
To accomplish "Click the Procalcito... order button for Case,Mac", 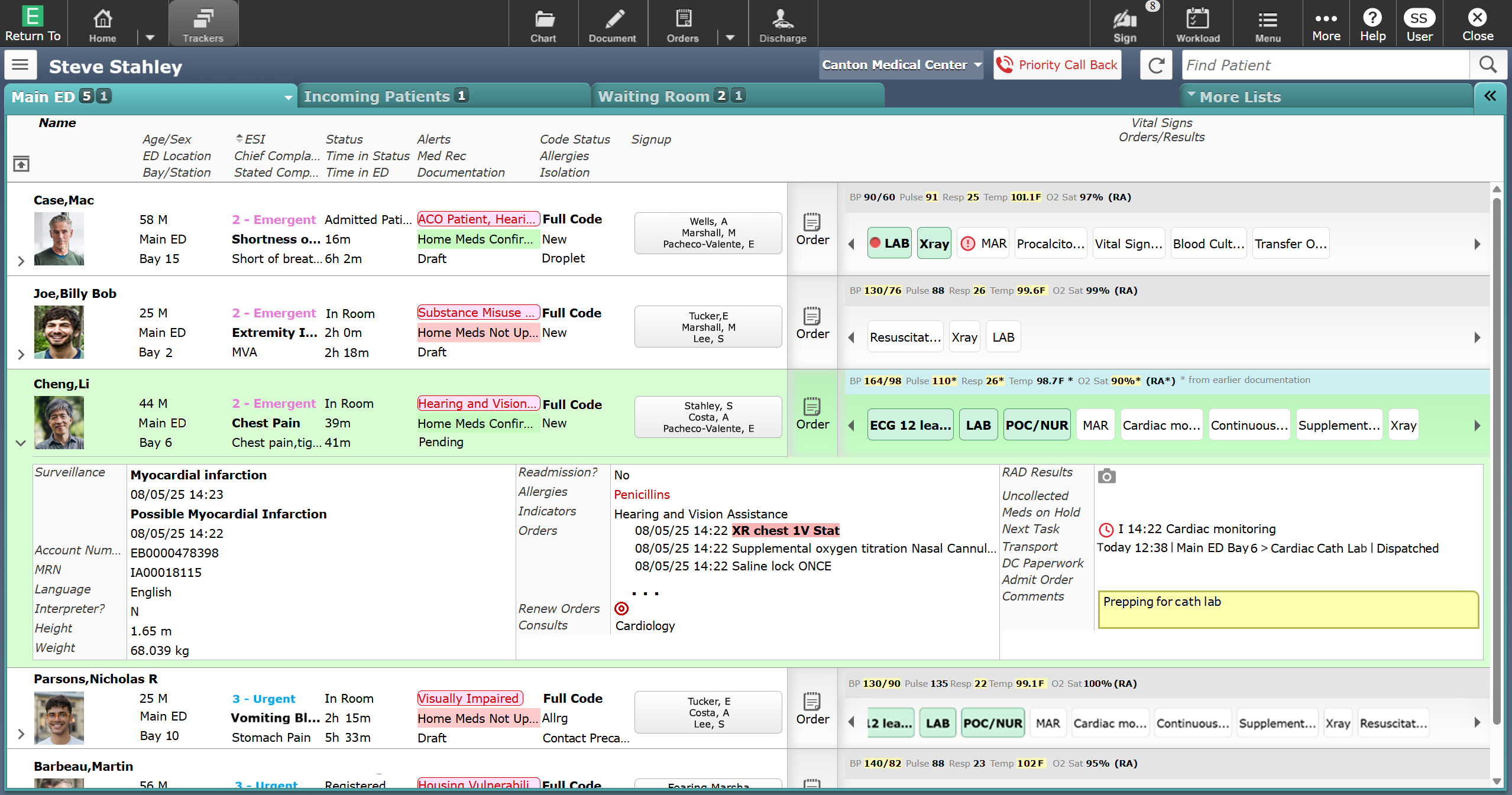I will point(1051,243).
